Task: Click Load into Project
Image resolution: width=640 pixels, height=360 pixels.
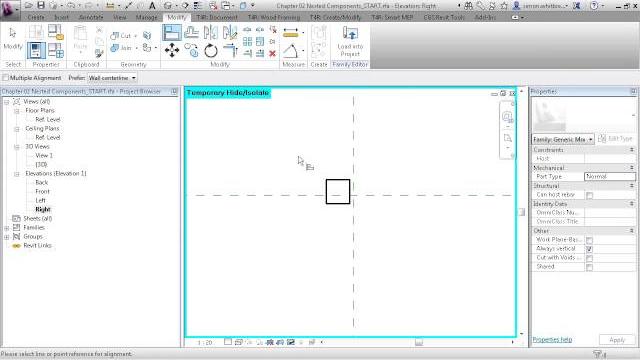Action: (x=350, y=42)
